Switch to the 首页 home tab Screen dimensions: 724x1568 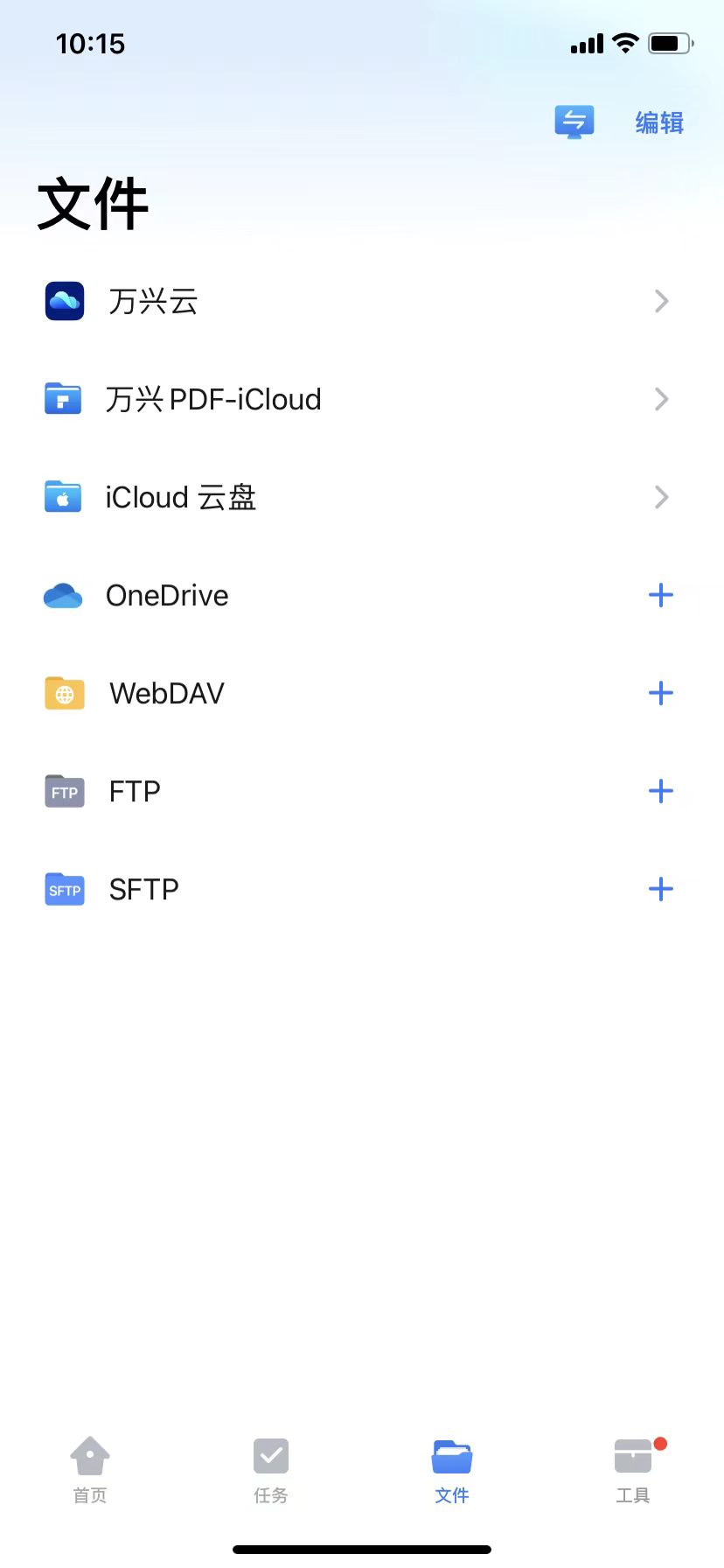90,1470
